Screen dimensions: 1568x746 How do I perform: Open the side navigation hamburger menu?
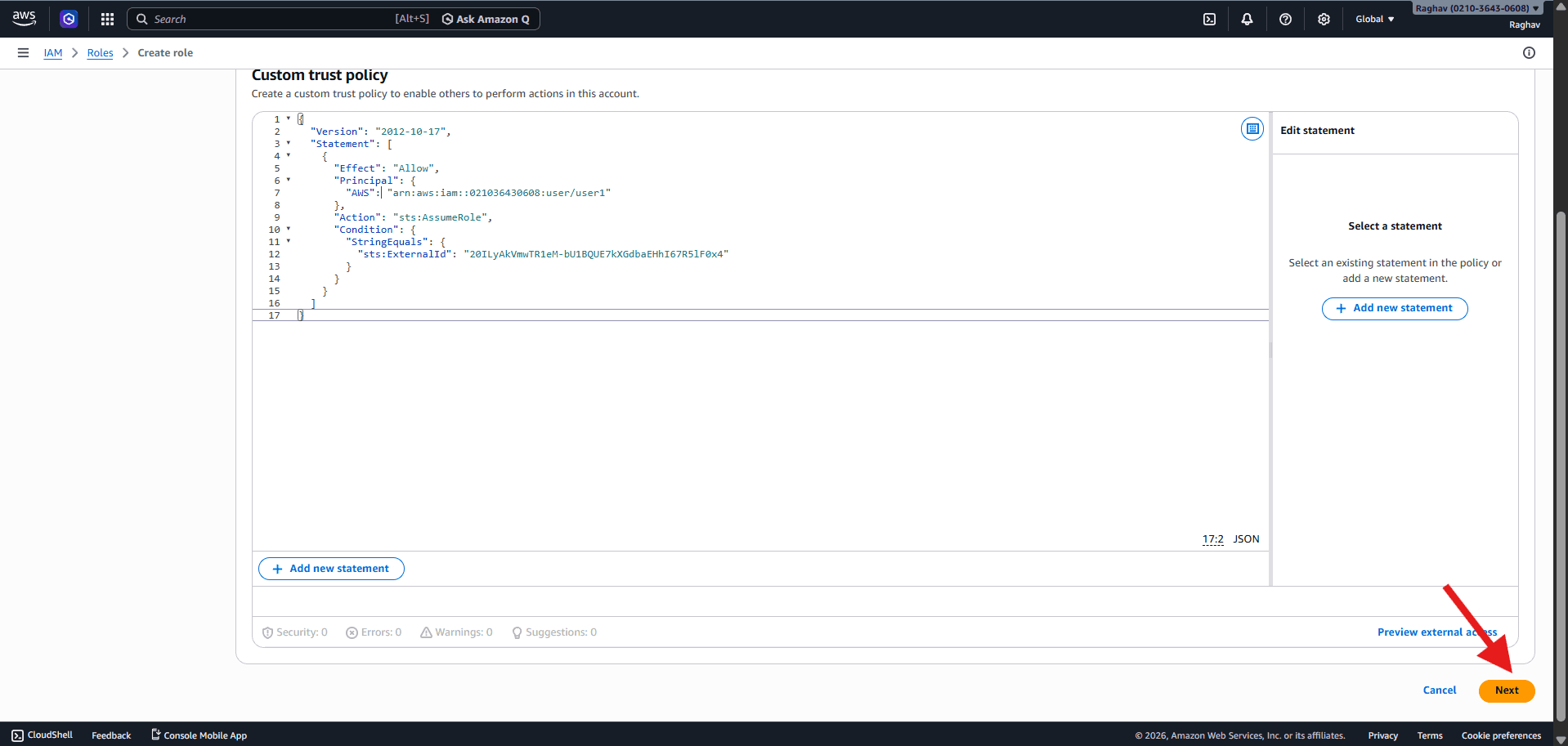coord(23,52)
